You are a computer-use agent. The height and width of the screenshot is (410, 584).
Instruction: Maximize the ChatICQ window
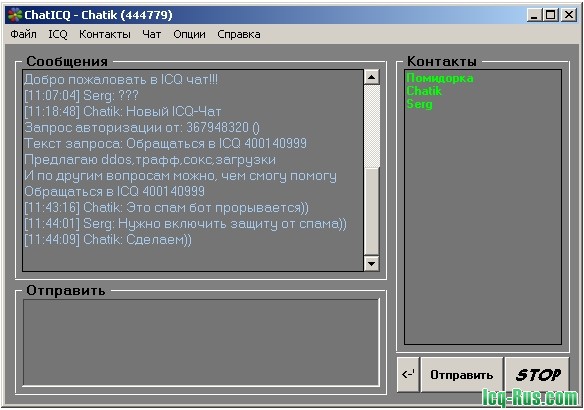coord(550,15)
